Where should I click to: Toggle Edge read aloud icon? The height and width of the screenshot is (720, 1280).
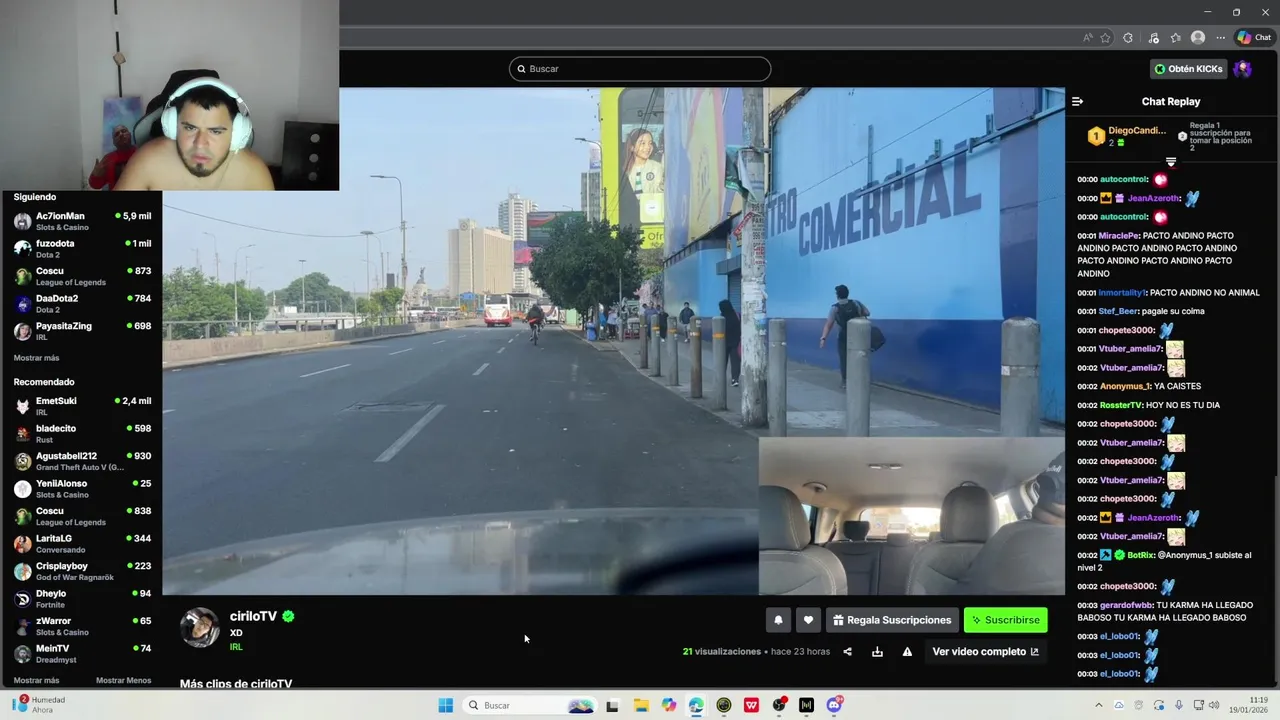point(1088,38)
